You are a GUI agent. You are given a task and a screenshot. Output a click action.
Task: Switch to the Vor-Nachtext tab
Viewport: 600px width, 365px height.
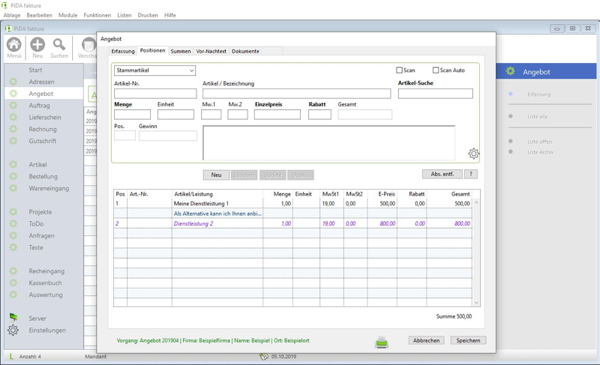click(x=211, y=51)
